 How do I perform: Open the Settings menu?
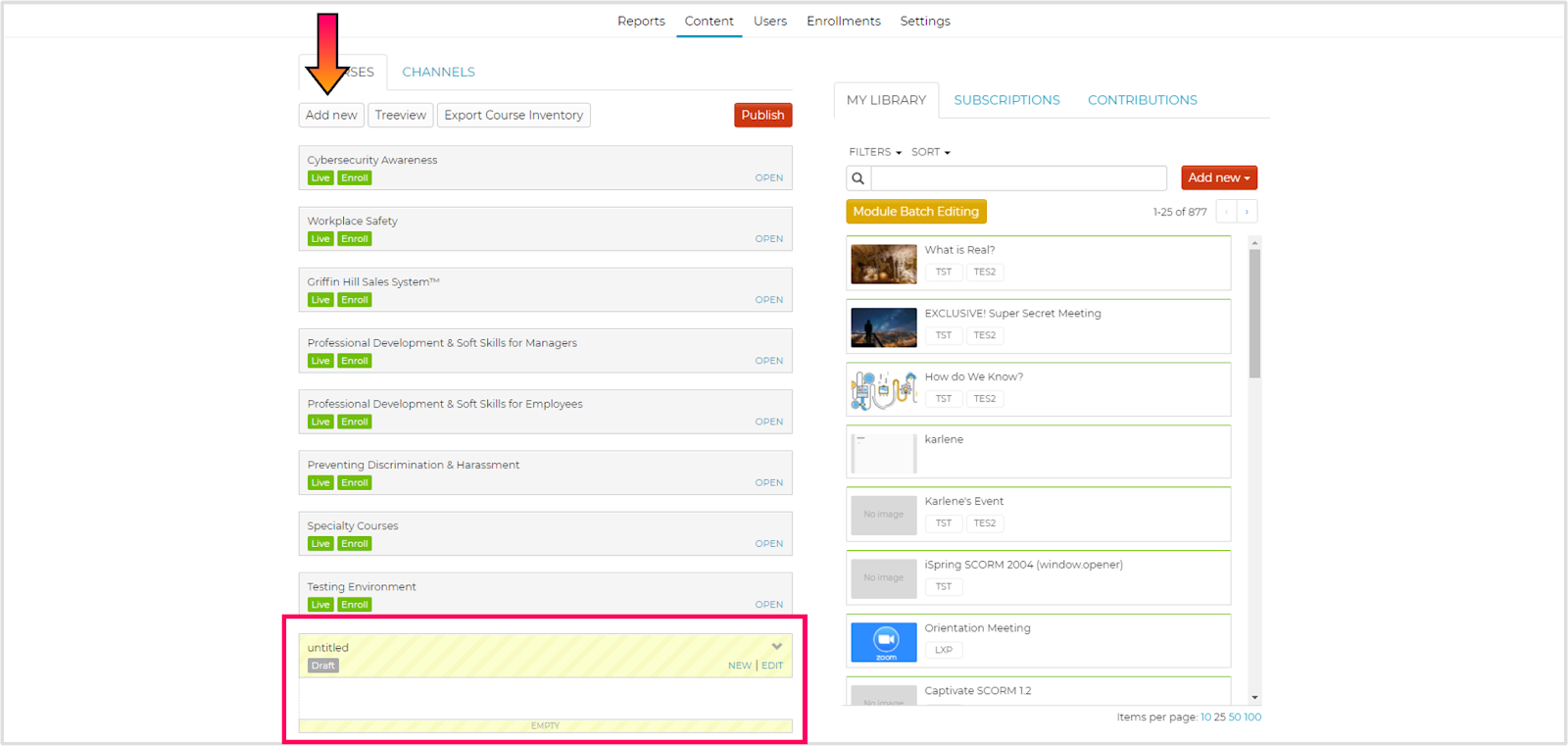tap(925, 21)
